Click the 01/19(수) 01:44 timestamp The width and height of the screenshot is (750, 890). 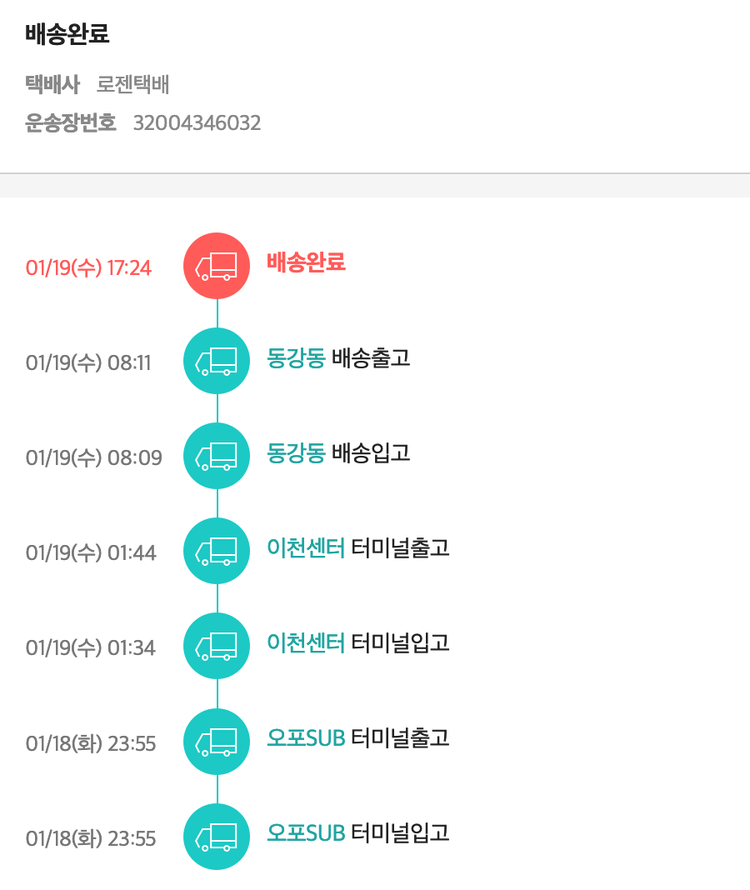pos(91,553)
